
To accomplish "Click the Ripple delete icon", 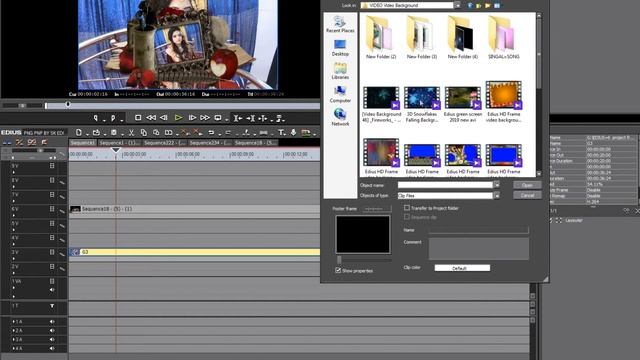I will point(198,132).
